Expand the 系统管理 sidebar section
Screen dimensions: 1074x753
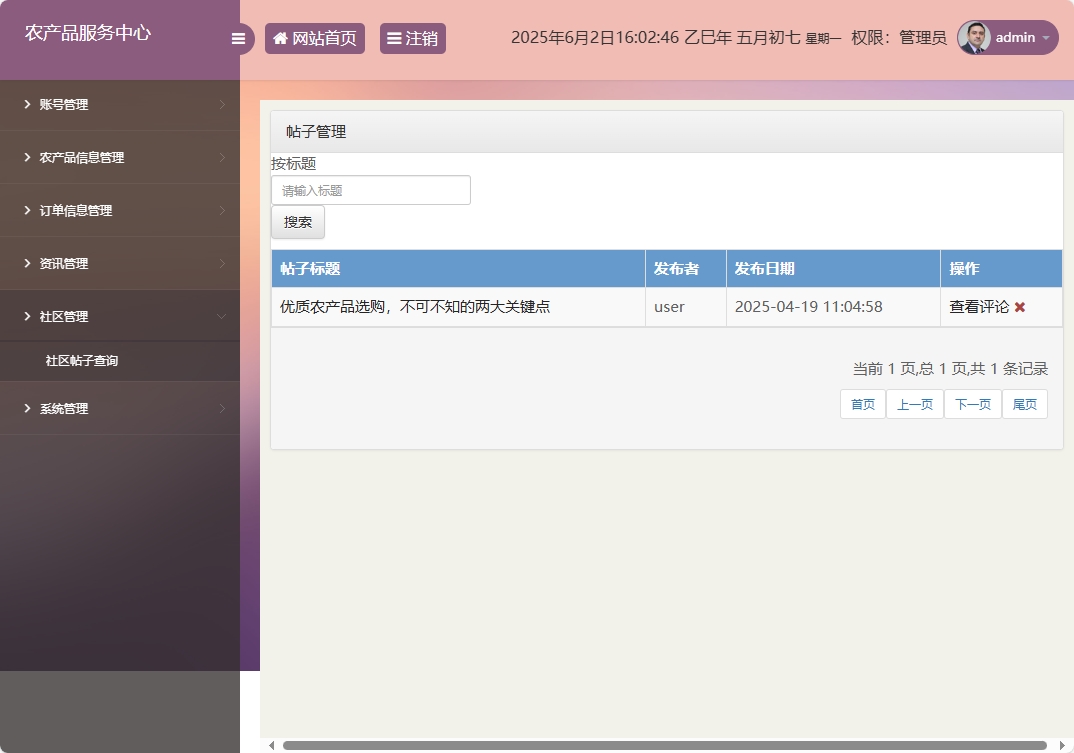click(x=120, y=408)
